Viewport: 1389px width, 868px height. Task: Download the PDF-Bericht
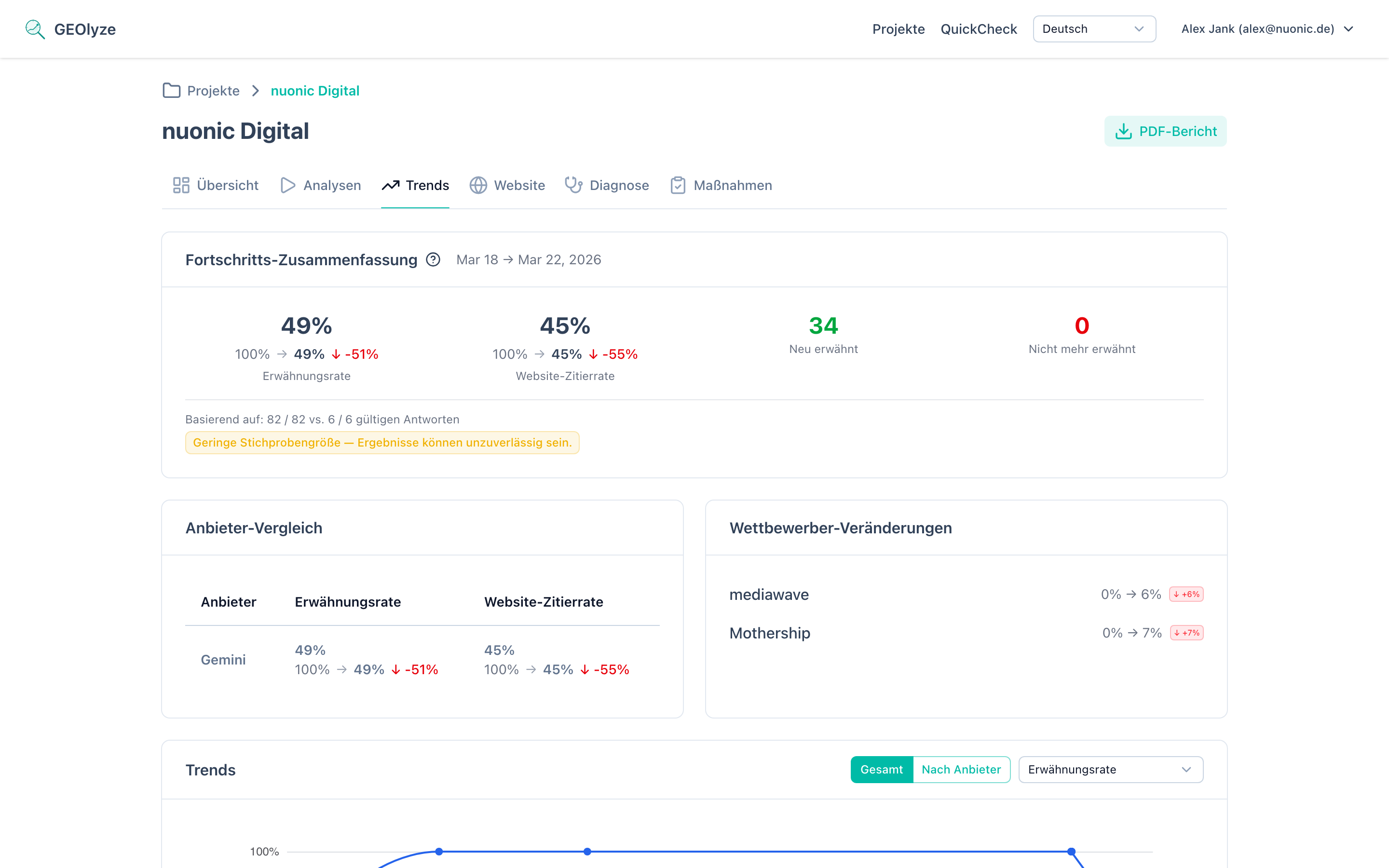(1165, 132)
